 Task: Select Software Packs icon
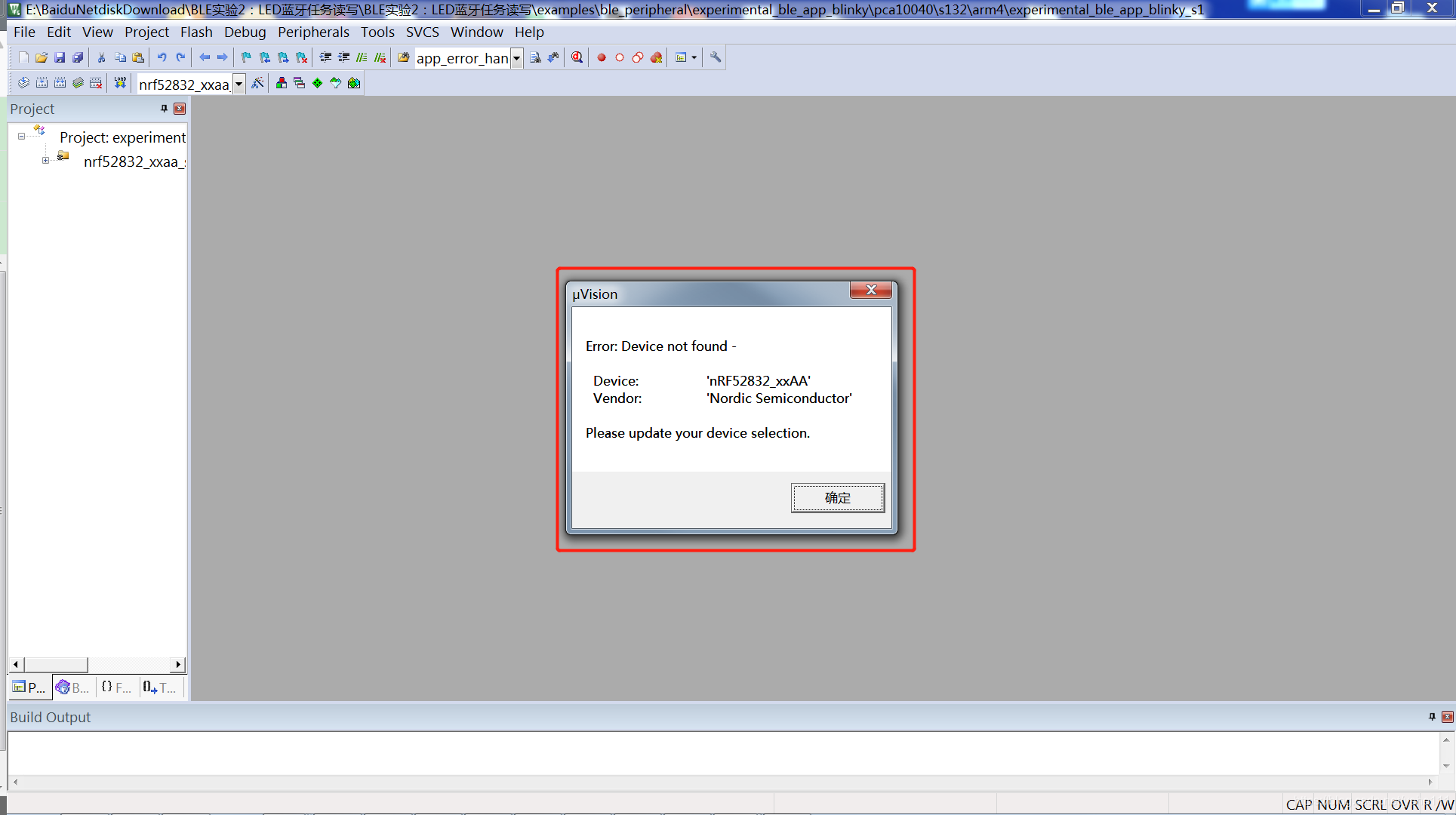pyautogui.click(x=336, y=83)
